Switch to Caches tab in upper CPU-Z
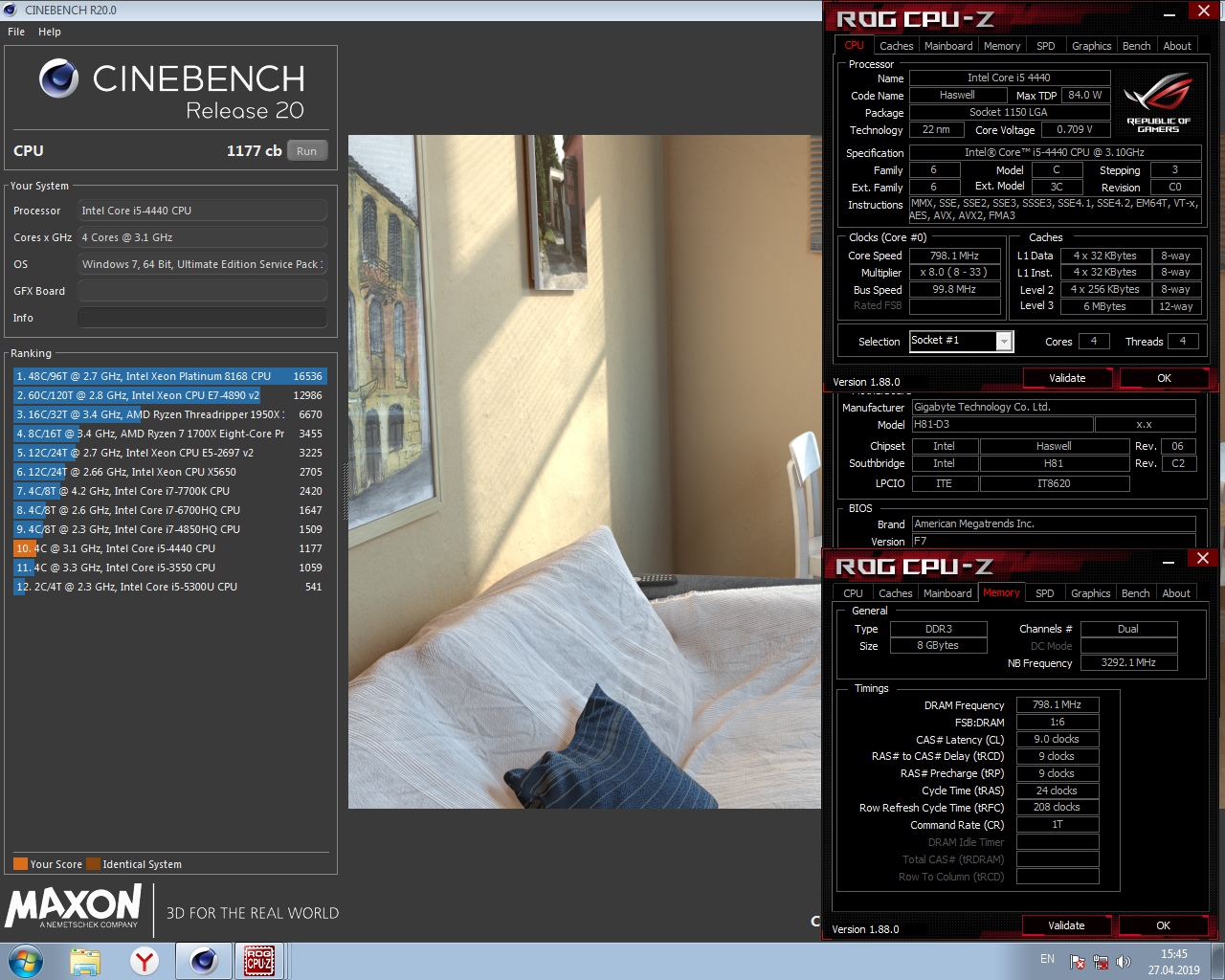The width and height of the screenshot is (1225, 980). tap(896, 46)
